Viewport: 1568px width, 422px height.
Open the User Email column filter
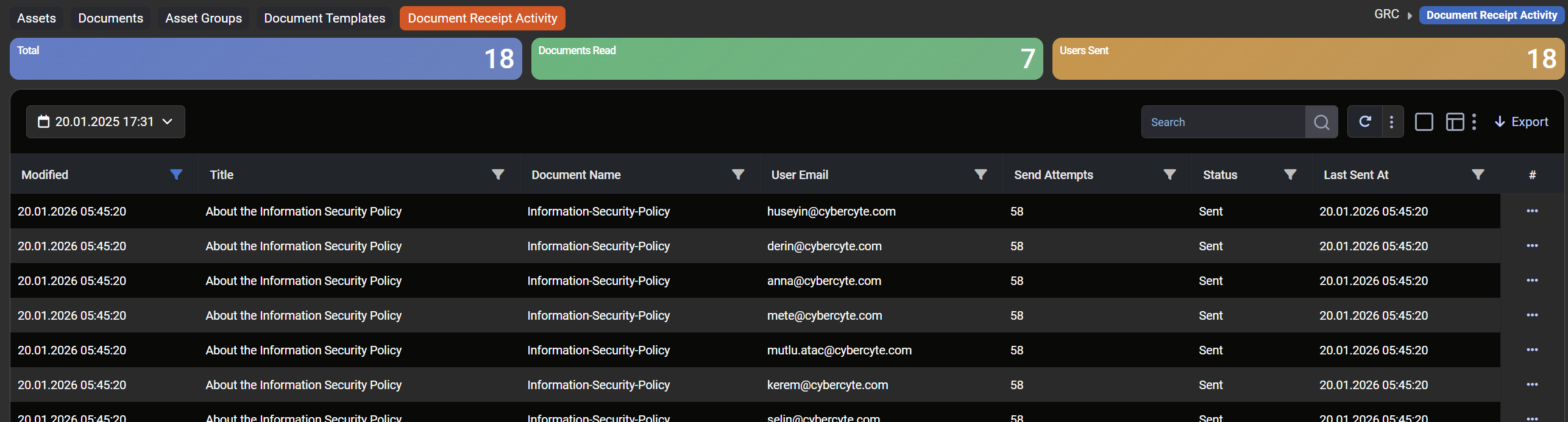click(981, 175)
